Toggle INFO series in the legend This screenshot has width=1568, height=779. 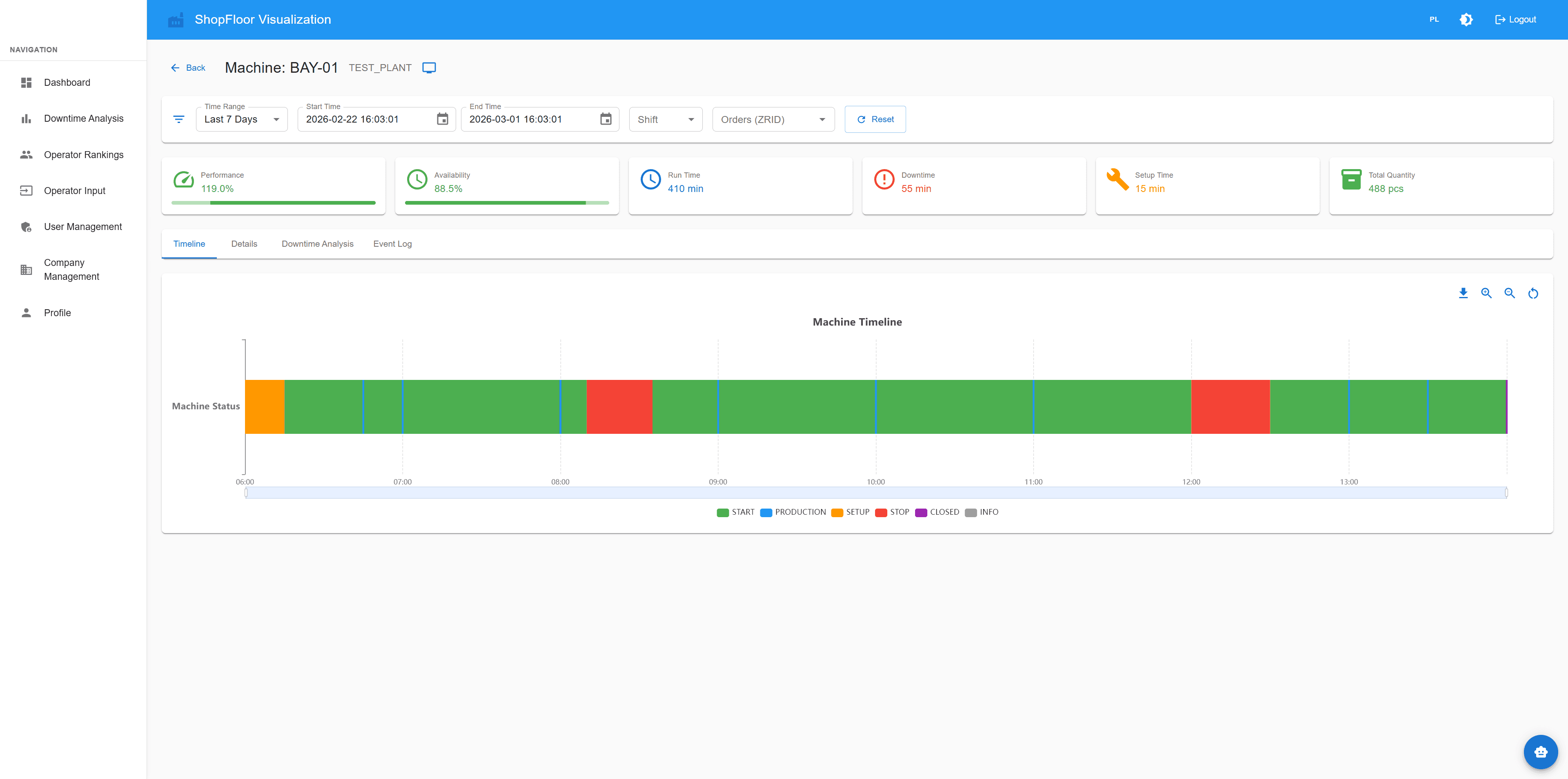982,512
